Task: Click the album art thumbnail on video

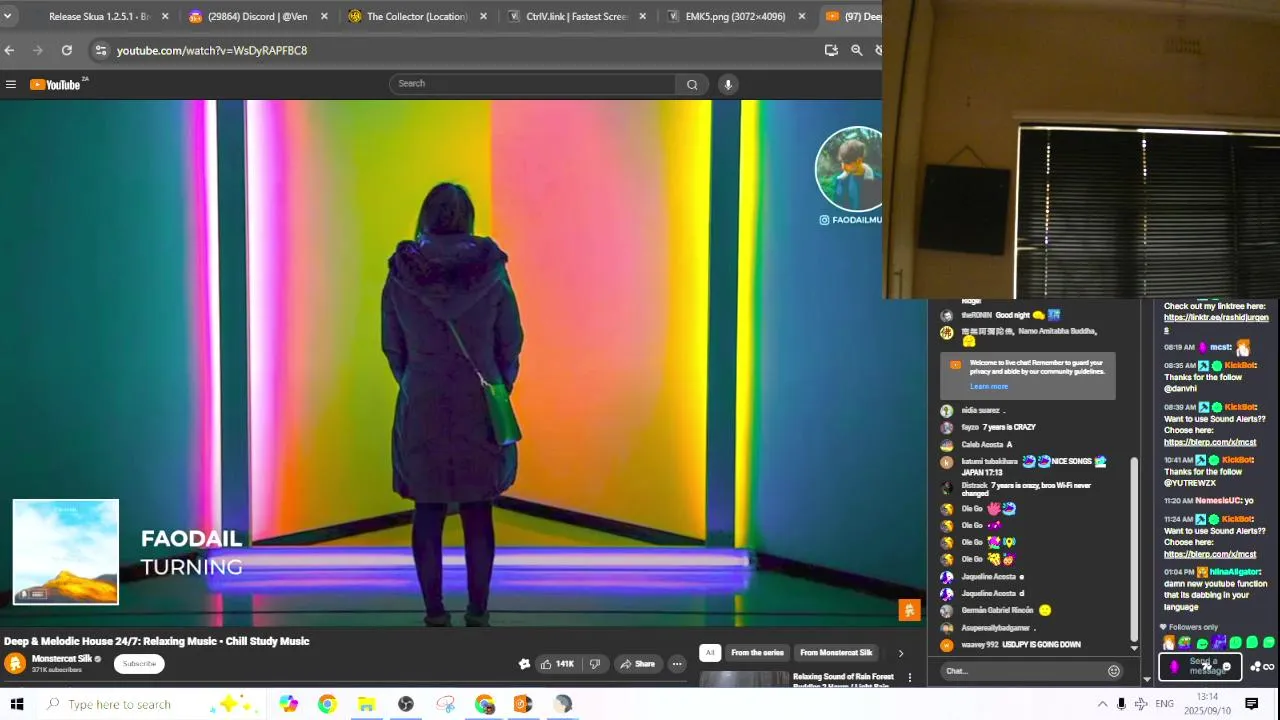Action: tap(66, 552)
